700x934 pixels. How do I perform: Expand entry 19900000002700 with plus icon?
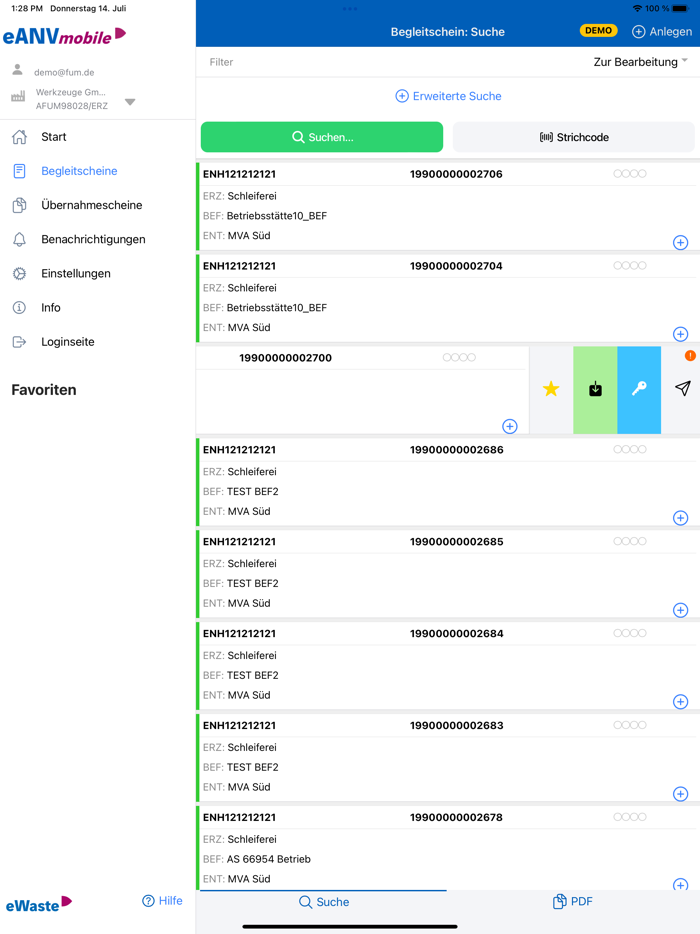(x=509, y=426)
